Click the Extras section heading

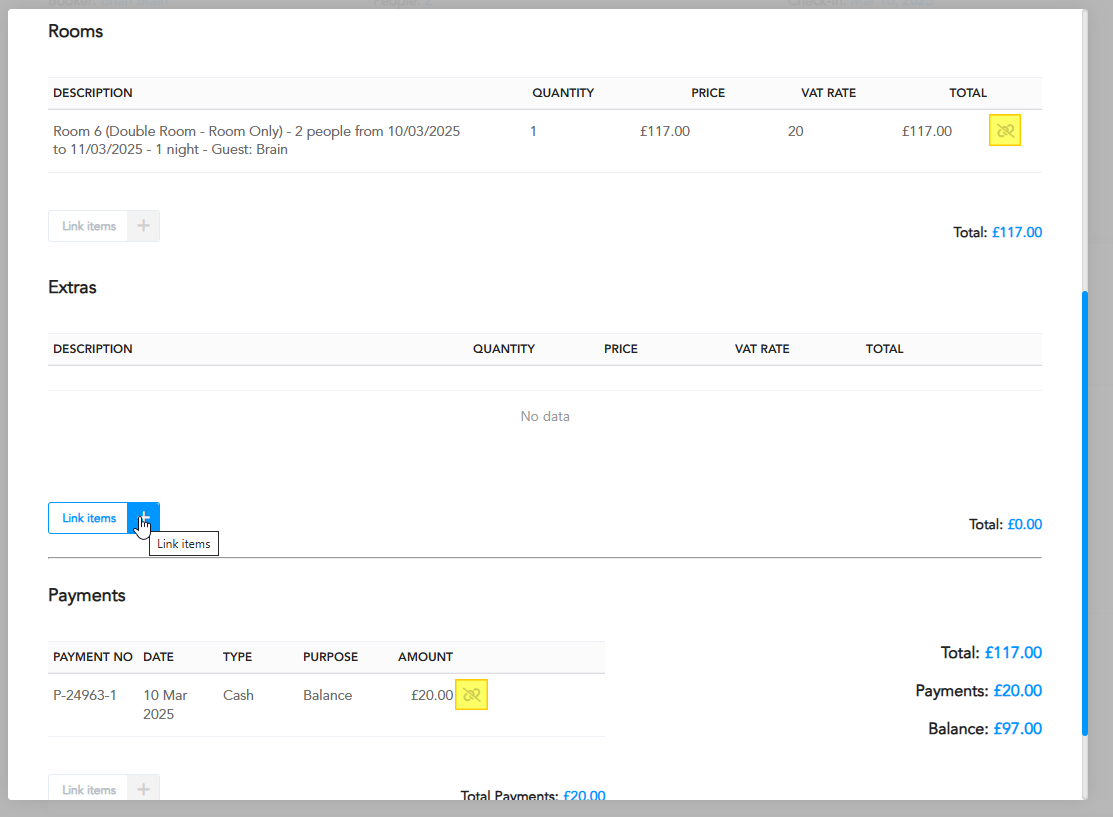click(72, 287)
